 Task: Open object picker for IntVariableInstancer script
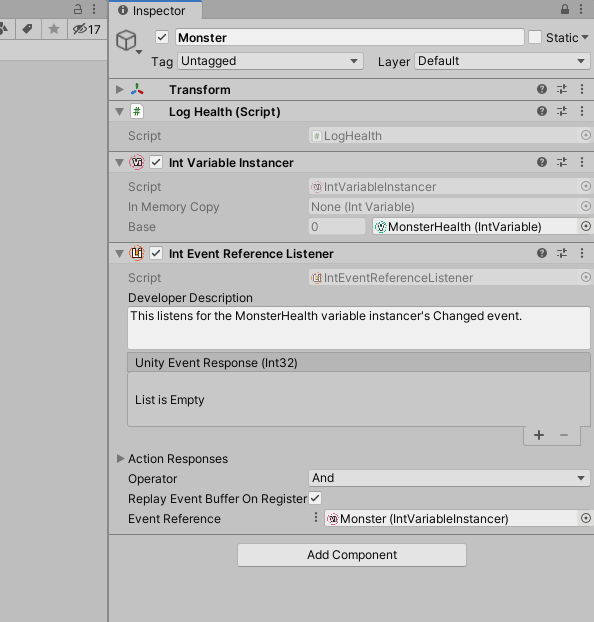pyautogui.click(x=586, y=186)
